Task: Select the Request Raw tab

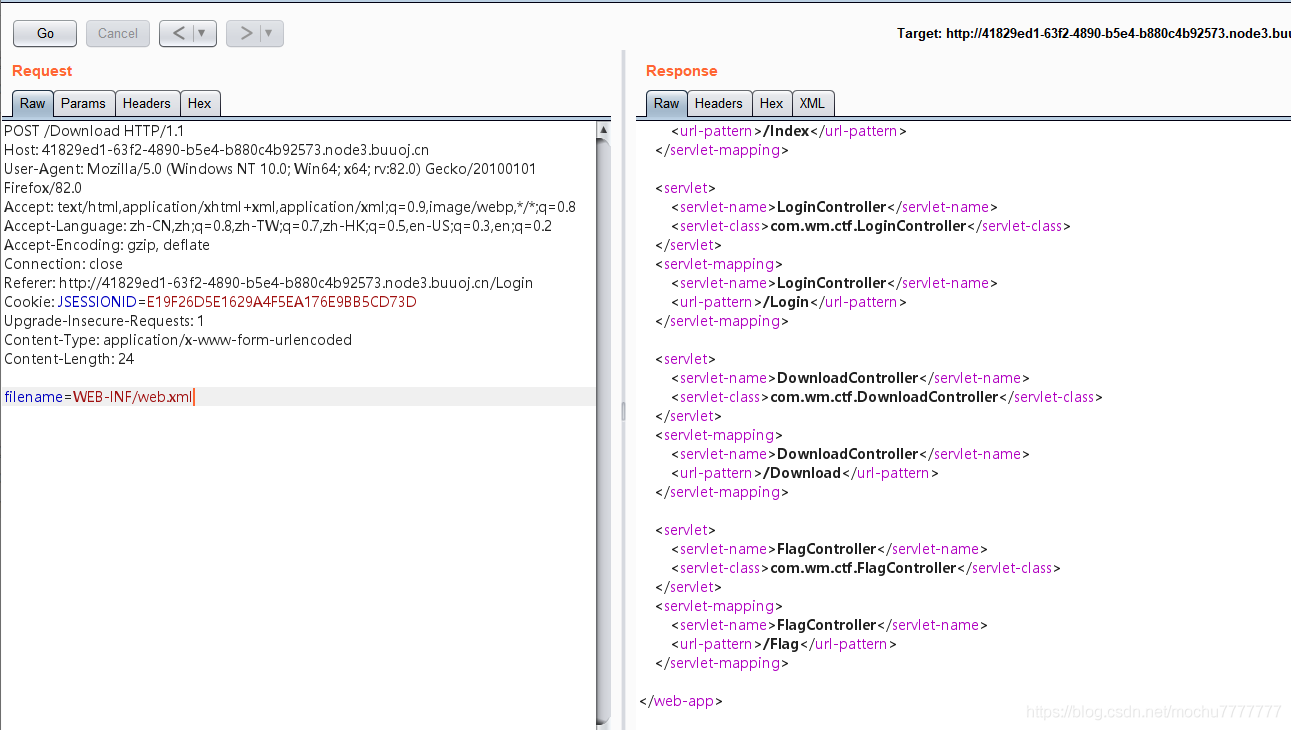Action: (33, 103)
